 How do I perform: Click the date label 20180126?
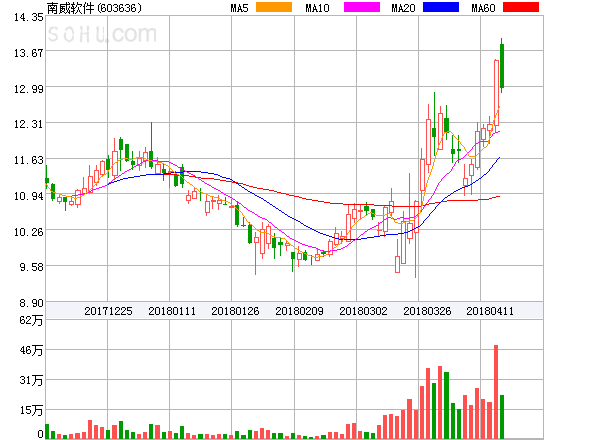(235, 311)
